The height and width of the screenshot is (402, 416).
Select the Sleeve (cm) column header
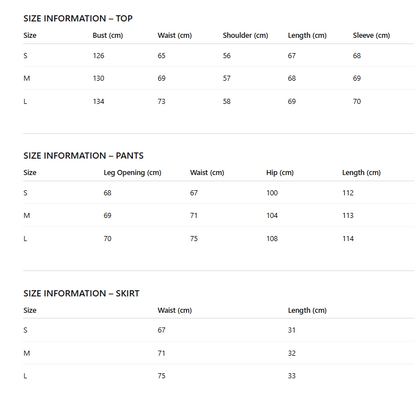pyautogui.click(x=371, y=35)
